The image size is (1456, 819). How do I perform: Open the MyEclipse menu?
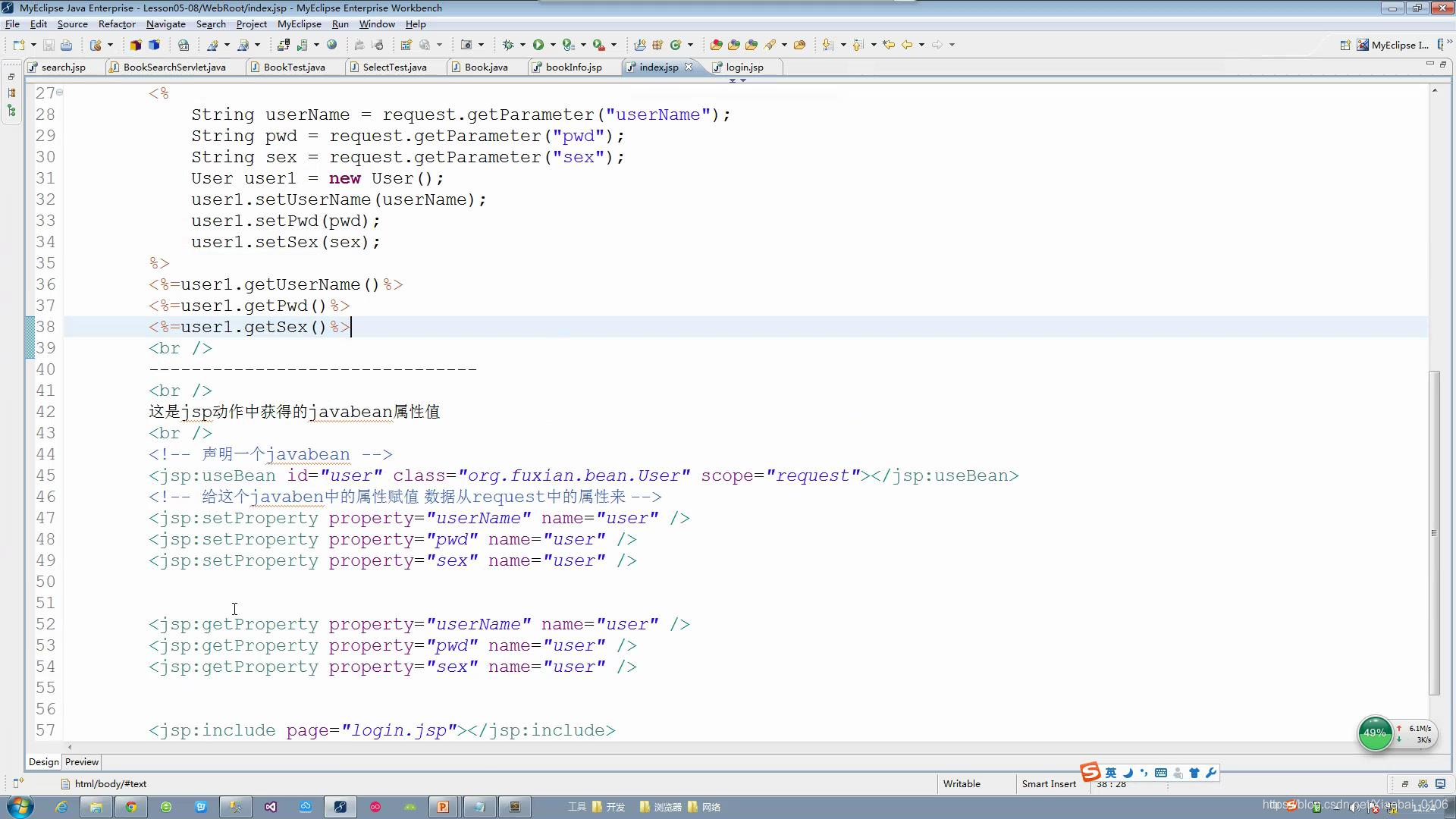300,24
